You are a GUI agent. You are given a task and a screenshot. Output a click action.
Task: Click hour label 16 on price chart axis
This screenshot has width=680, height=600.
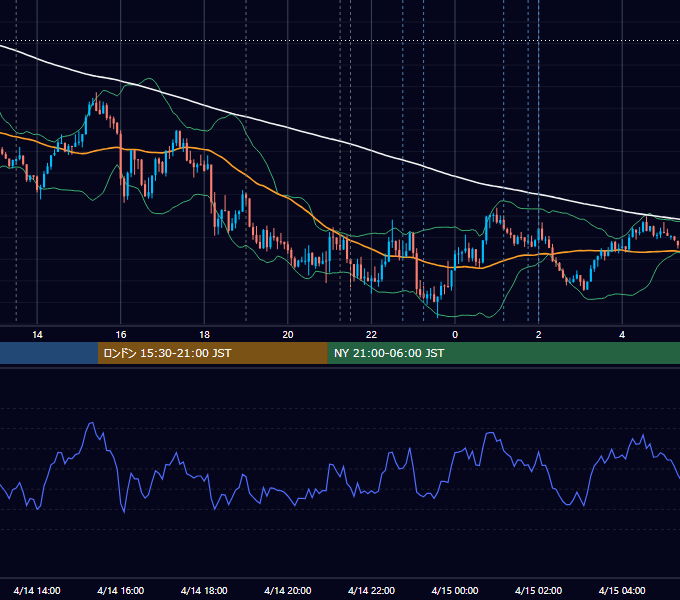[x=121, y=335]
